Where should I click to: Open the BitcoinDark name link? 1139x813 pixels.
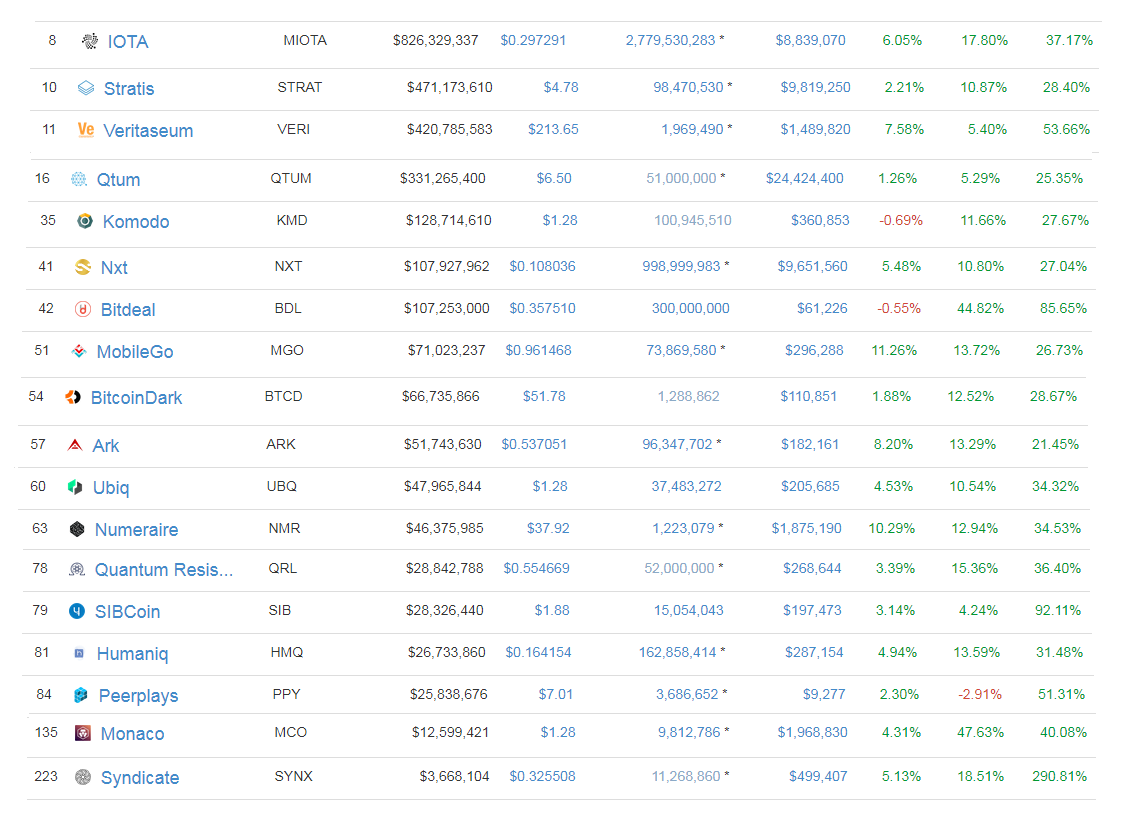tap(137, 398)
